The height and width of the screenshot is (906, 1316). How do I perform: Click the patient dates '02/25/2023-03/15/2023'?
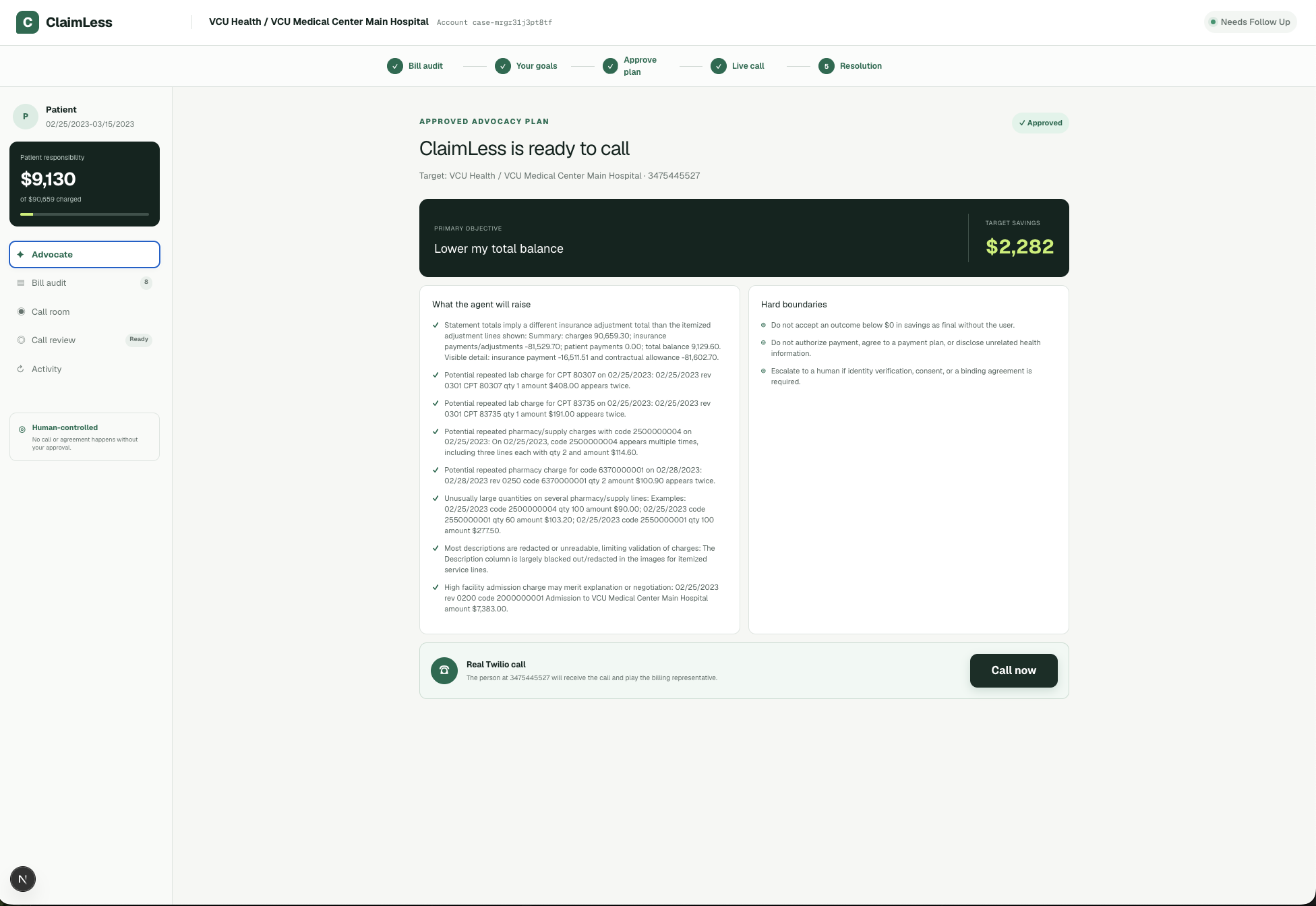click(x=90, y=124)
